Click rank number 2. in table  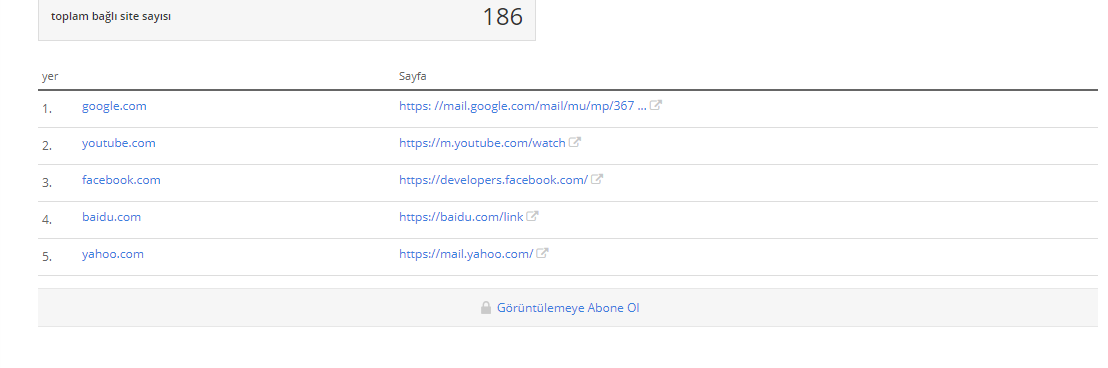click(47, 146)
